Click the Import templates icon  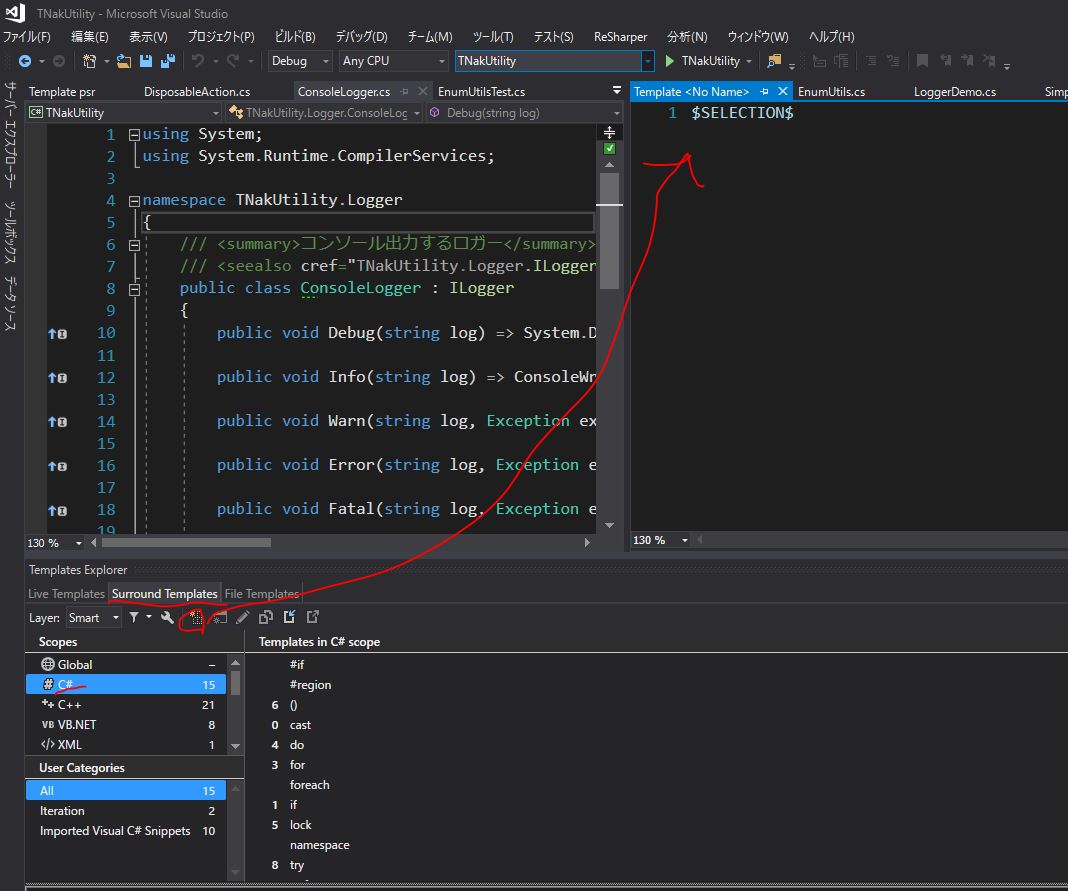289,618
